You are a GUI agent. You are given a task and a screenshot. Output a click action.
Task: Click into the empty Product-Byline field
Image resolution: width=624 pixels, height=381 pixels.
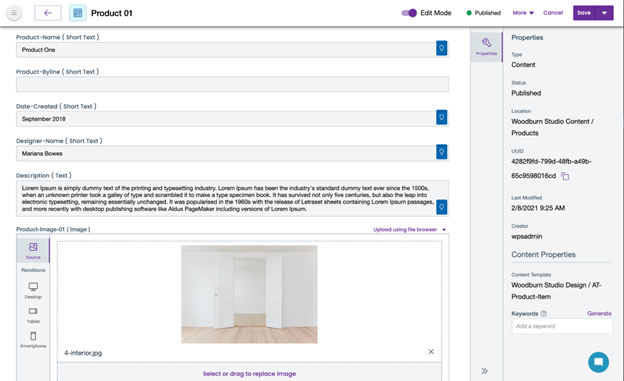[232, 84]
